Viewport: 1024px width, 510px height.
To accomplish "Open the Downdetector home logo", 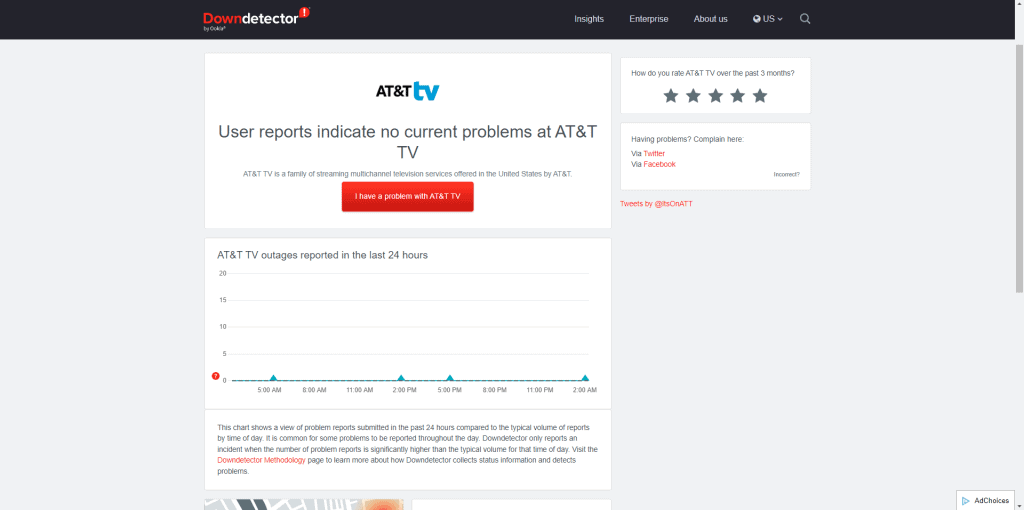I will point(257,19).
